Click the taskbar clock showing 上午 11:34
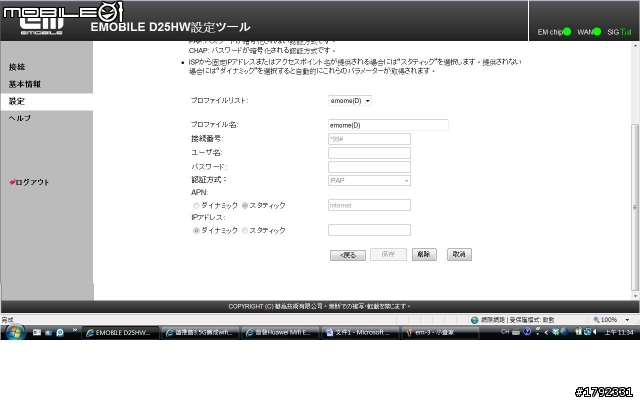Image resolution: width=640 pixels, height=400 pixels. click(619, 332)
